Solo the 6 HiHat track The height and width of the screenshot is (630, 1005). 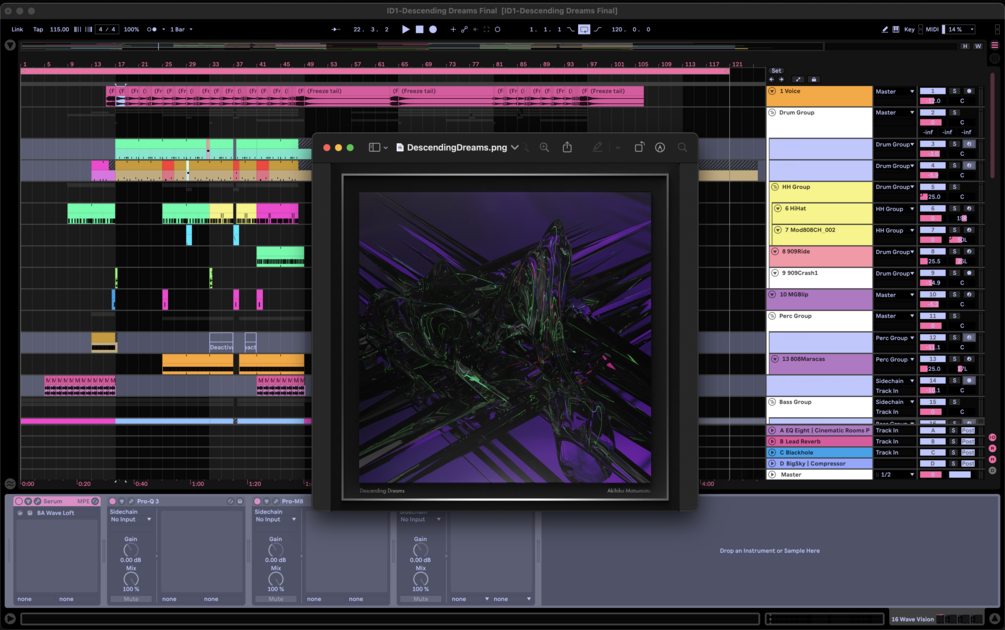(x=954, y=209)
